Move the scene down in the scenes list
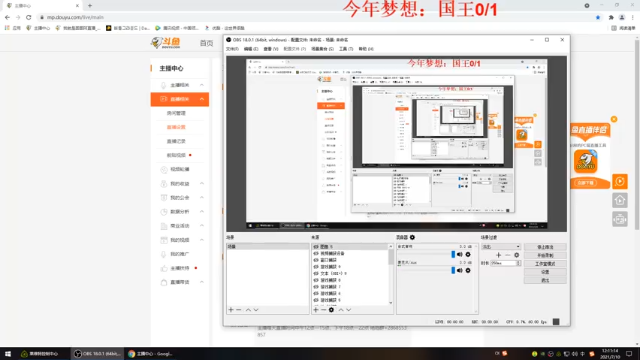This screenshot has height=360, width=640. tap(256, 310)
